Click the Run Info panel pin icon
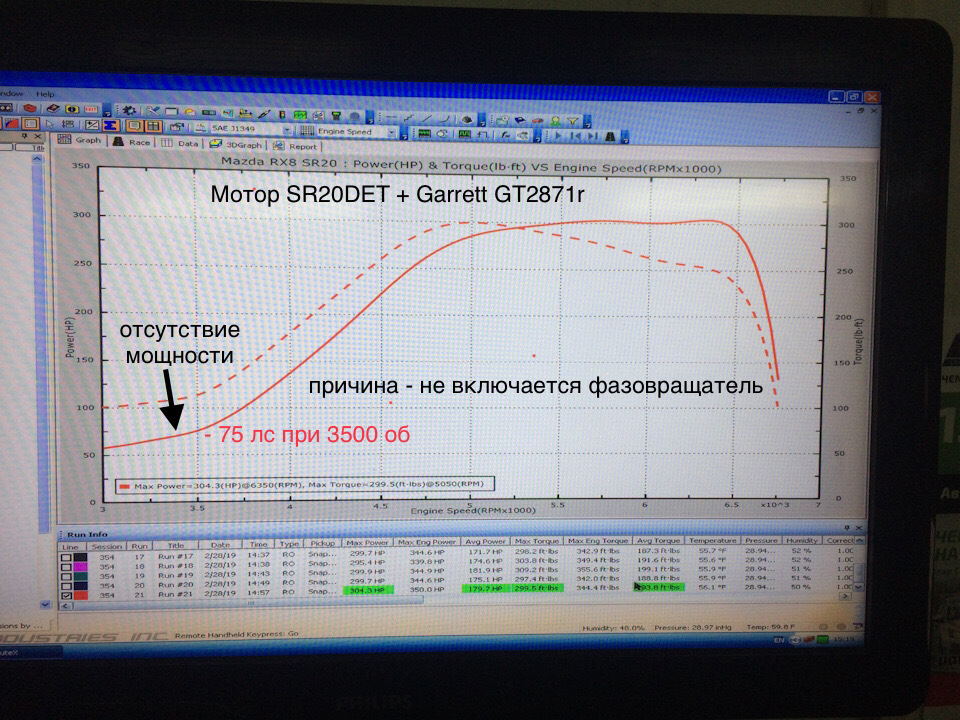Viewport: 960px width, 720px height. pyautogui.click(x=847, y=527)
